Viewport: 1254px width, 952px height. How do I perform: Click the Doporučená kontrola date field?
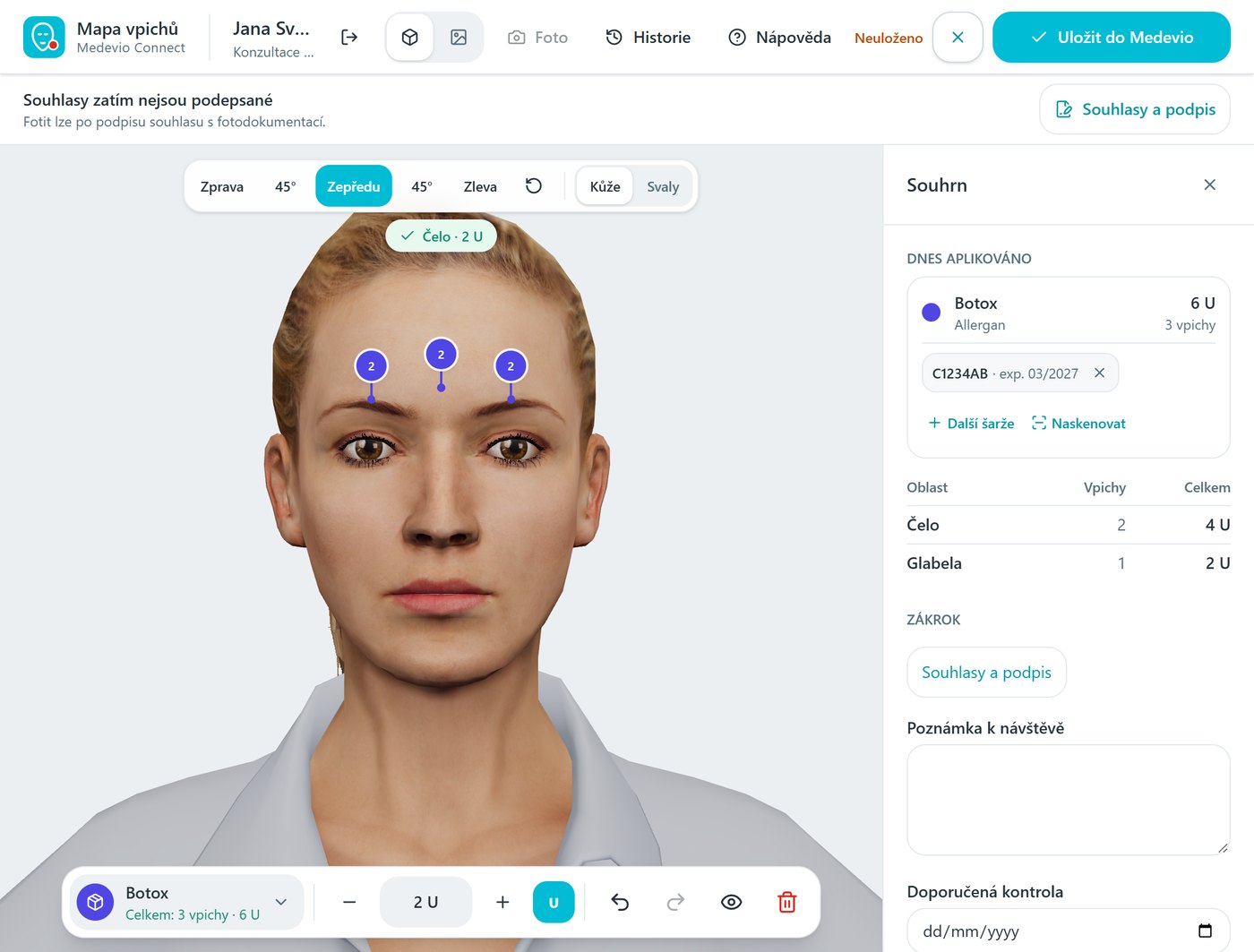click(1069, 931)
